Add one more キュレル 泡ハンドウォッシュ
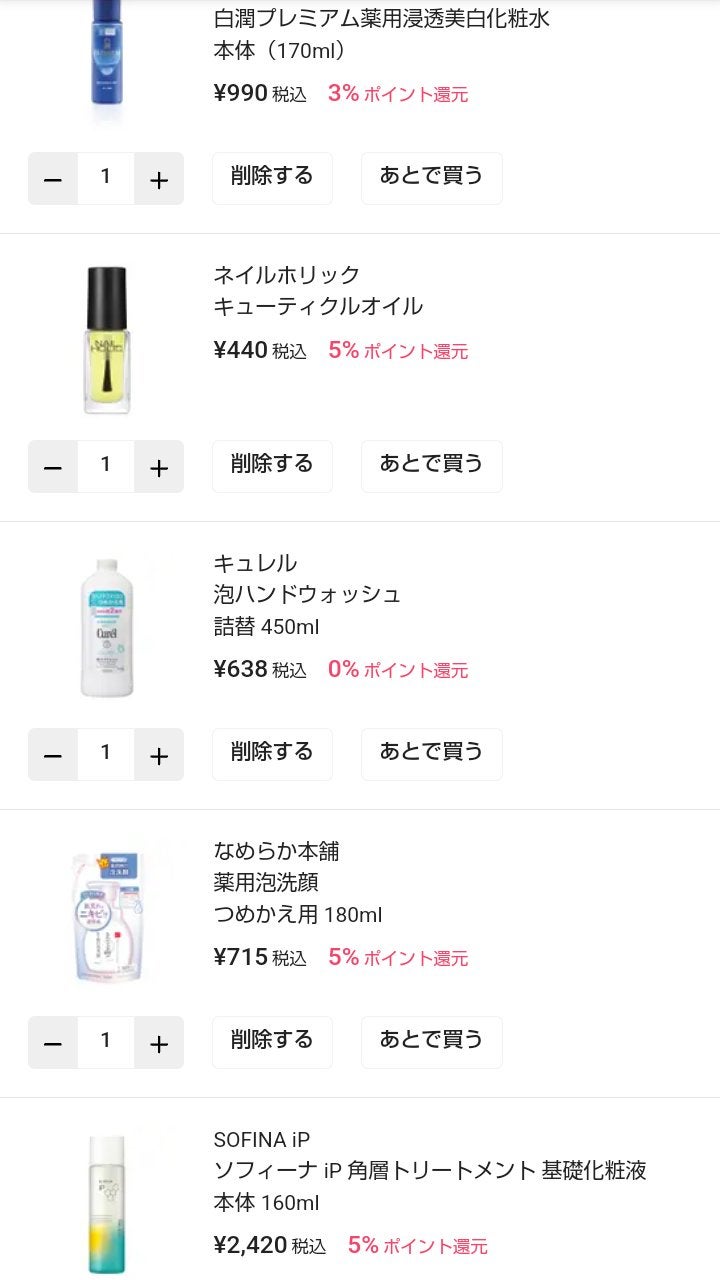Screen dimensions: 720x1280 pyautogui.click(x=159, y=755)
